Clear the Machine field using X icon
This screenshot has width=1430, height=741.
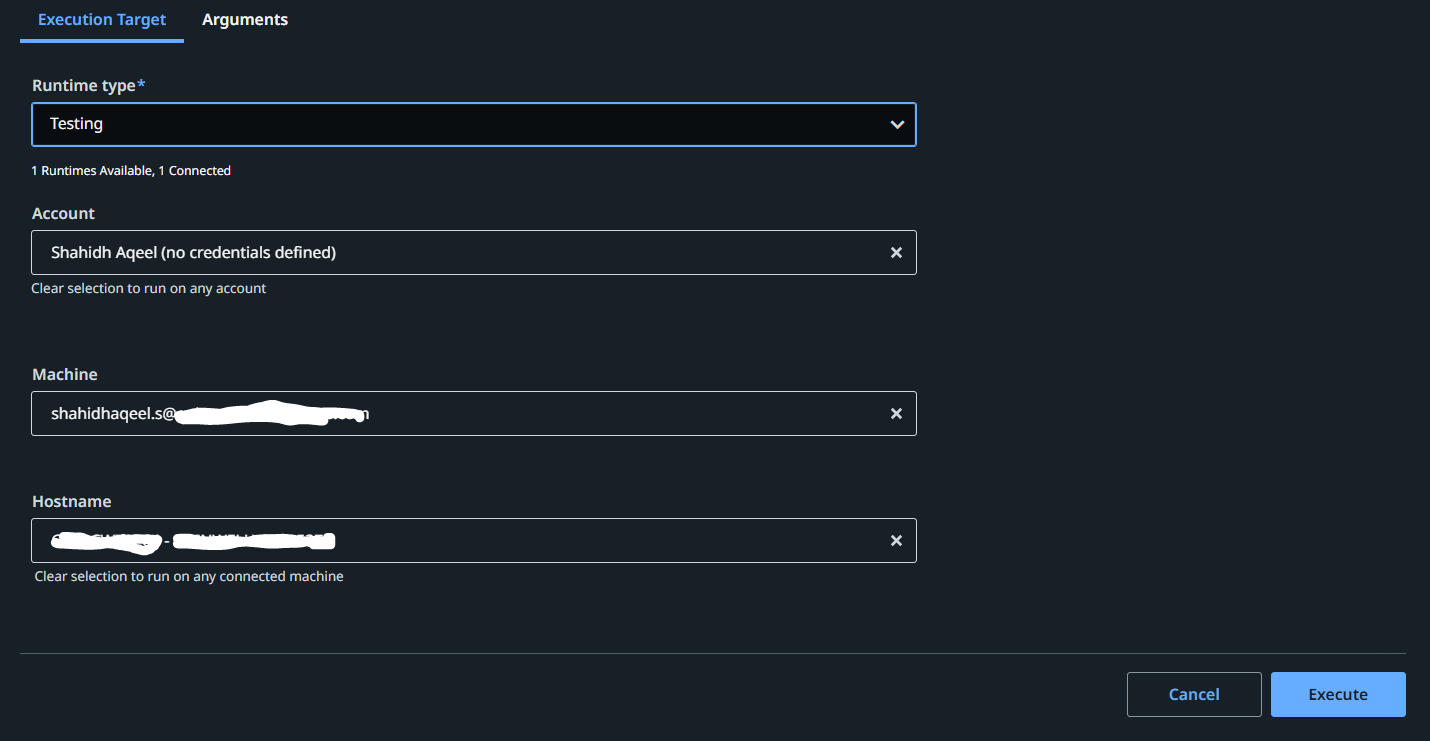point(896,414)
